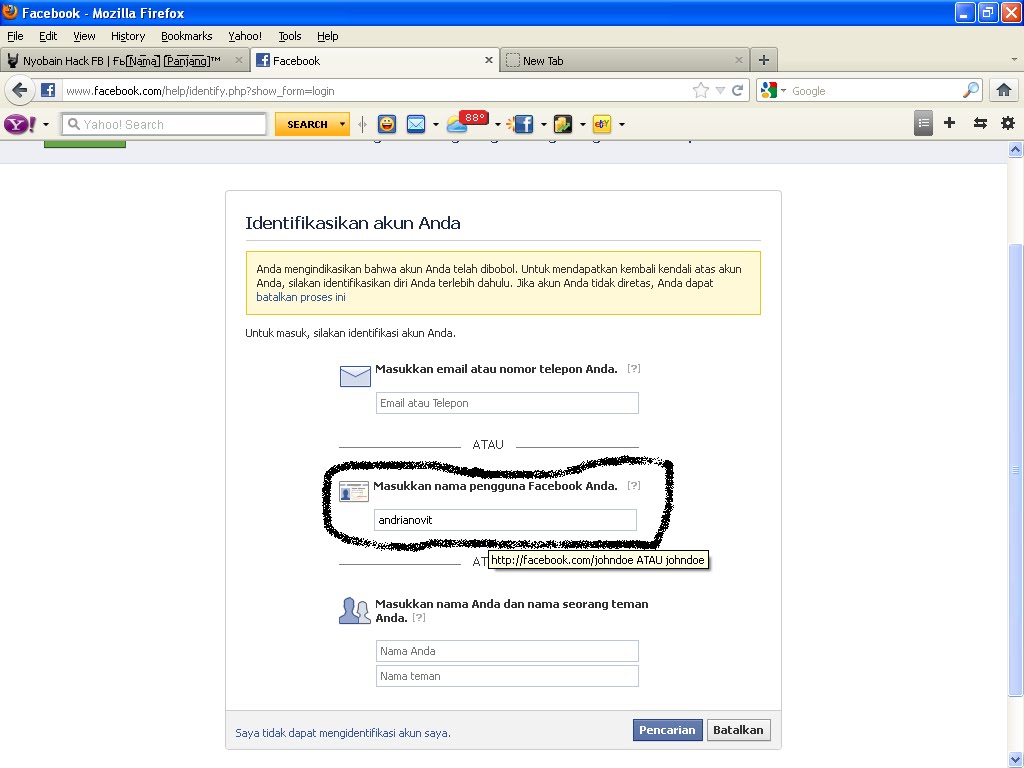Expand the Facebook toolbar icon dropdown arrow

[543, 124]
